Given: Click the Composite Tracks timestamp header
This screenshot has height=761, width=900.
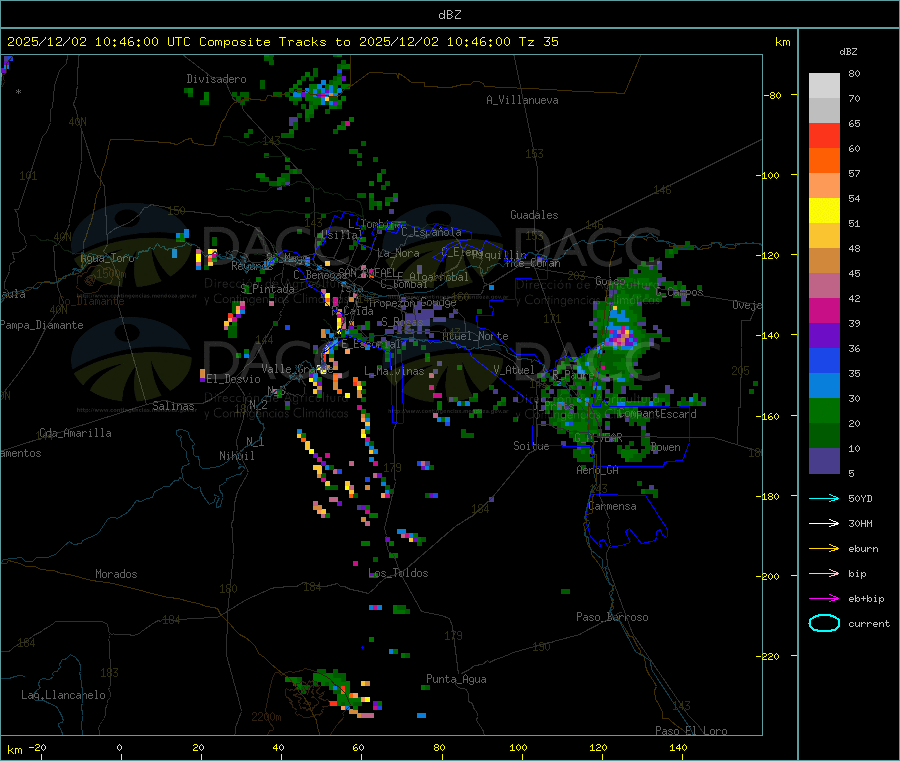Looking at the screenshot, I should click(x=282, y=42).
